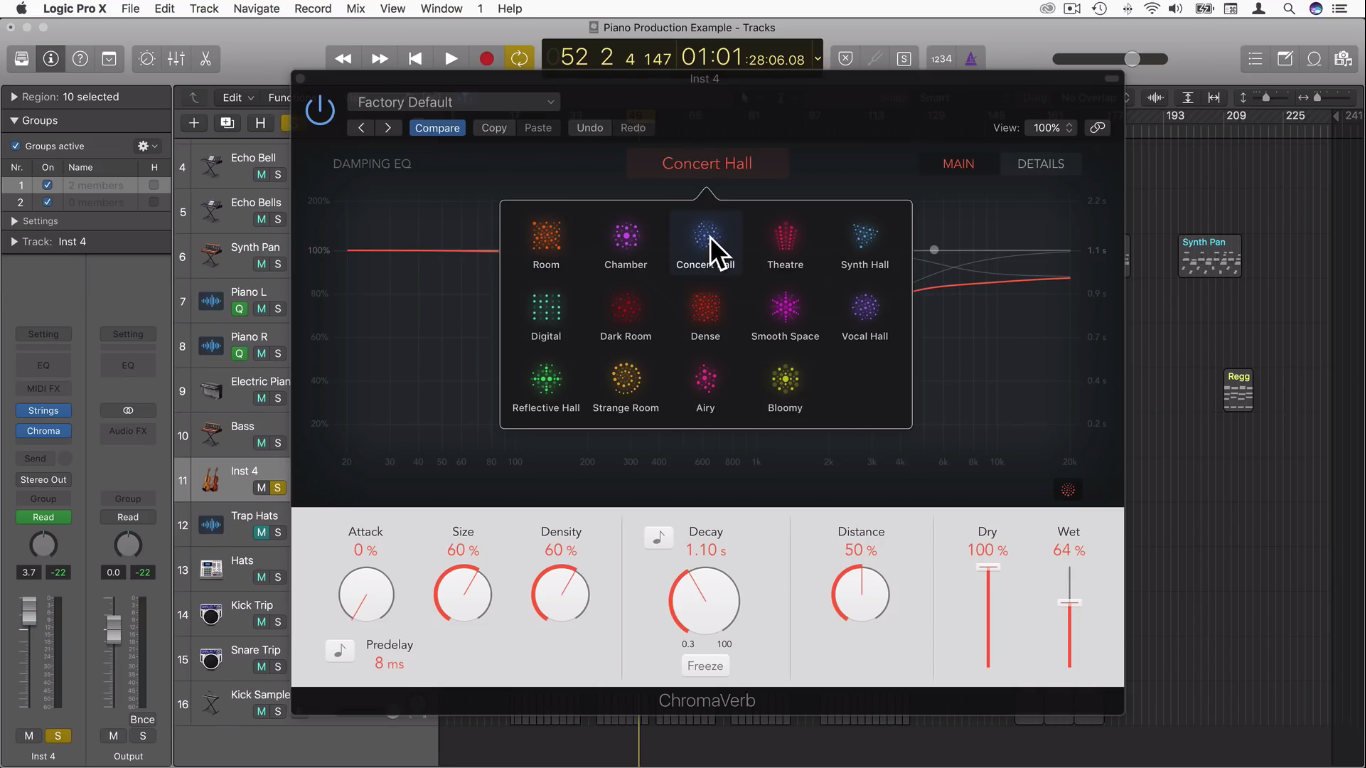The image size is (1366, 768).
Task: Click the Compare button
Action: point(437,128)
